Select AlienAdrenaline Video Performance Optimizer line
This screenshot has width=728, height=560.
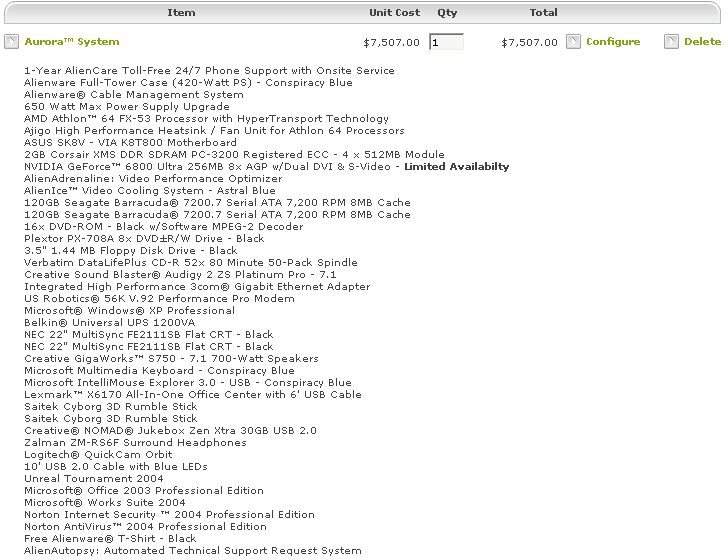pyautogui.click(x=153, y=179)
